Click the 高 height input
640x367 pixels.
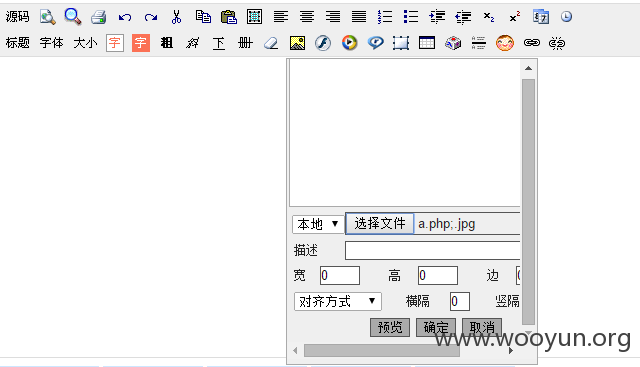(x=438, y=276)
